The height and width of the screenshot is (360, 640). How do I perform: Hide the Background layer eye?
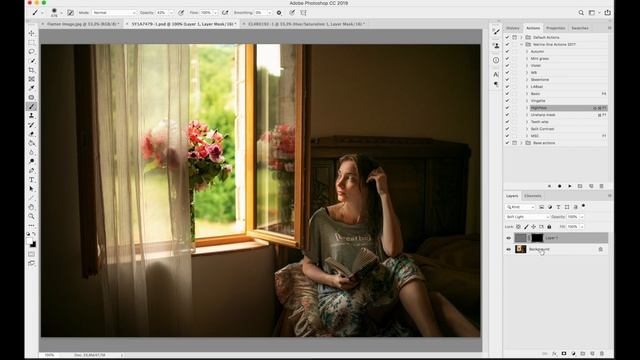point(509,249)
